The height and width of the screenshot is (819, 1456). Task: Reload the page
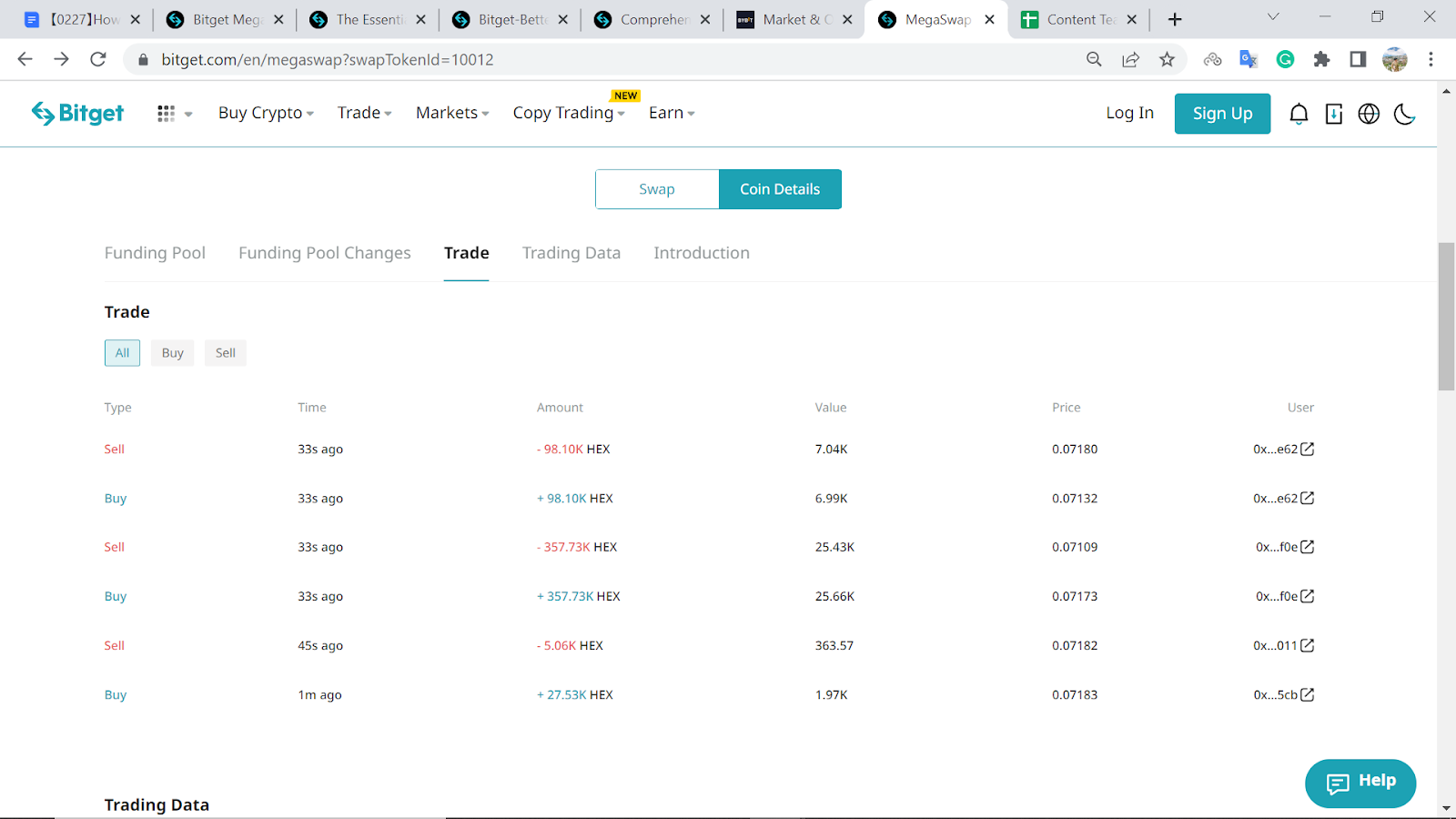(x=98, y=59)
